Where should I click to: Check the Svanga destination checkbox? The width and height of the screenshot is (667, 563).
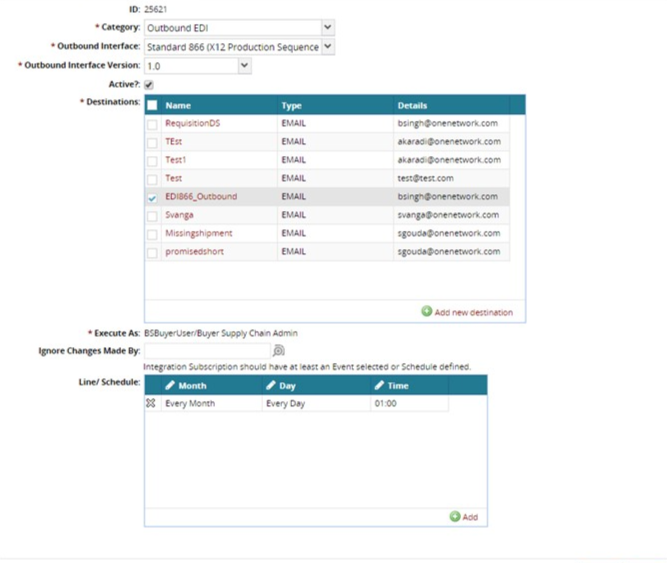pyautogui.click(x=152, y=216)
